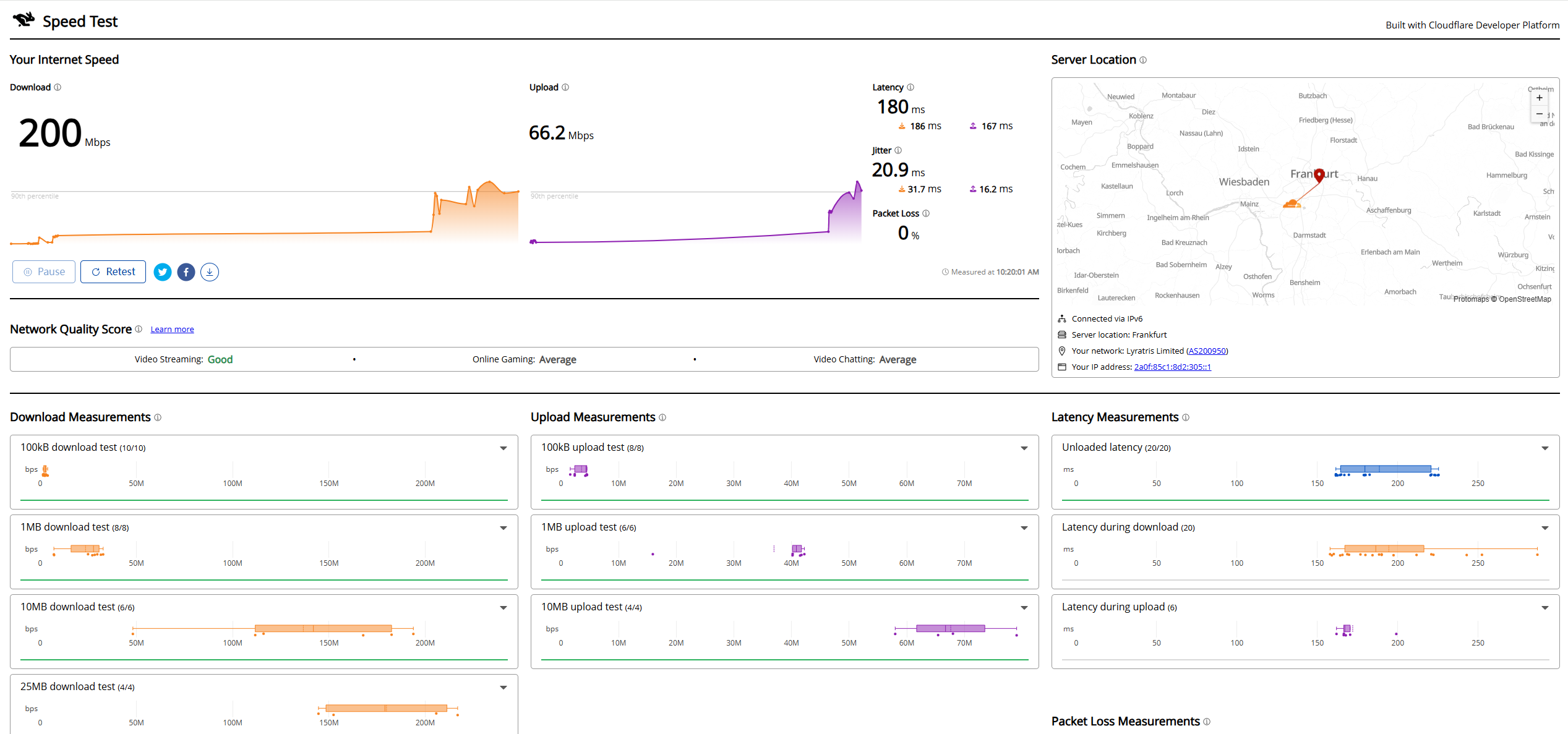Expand the 100kB download test panel
This screenshot has height=734, width=1568.
pos(503,448)
